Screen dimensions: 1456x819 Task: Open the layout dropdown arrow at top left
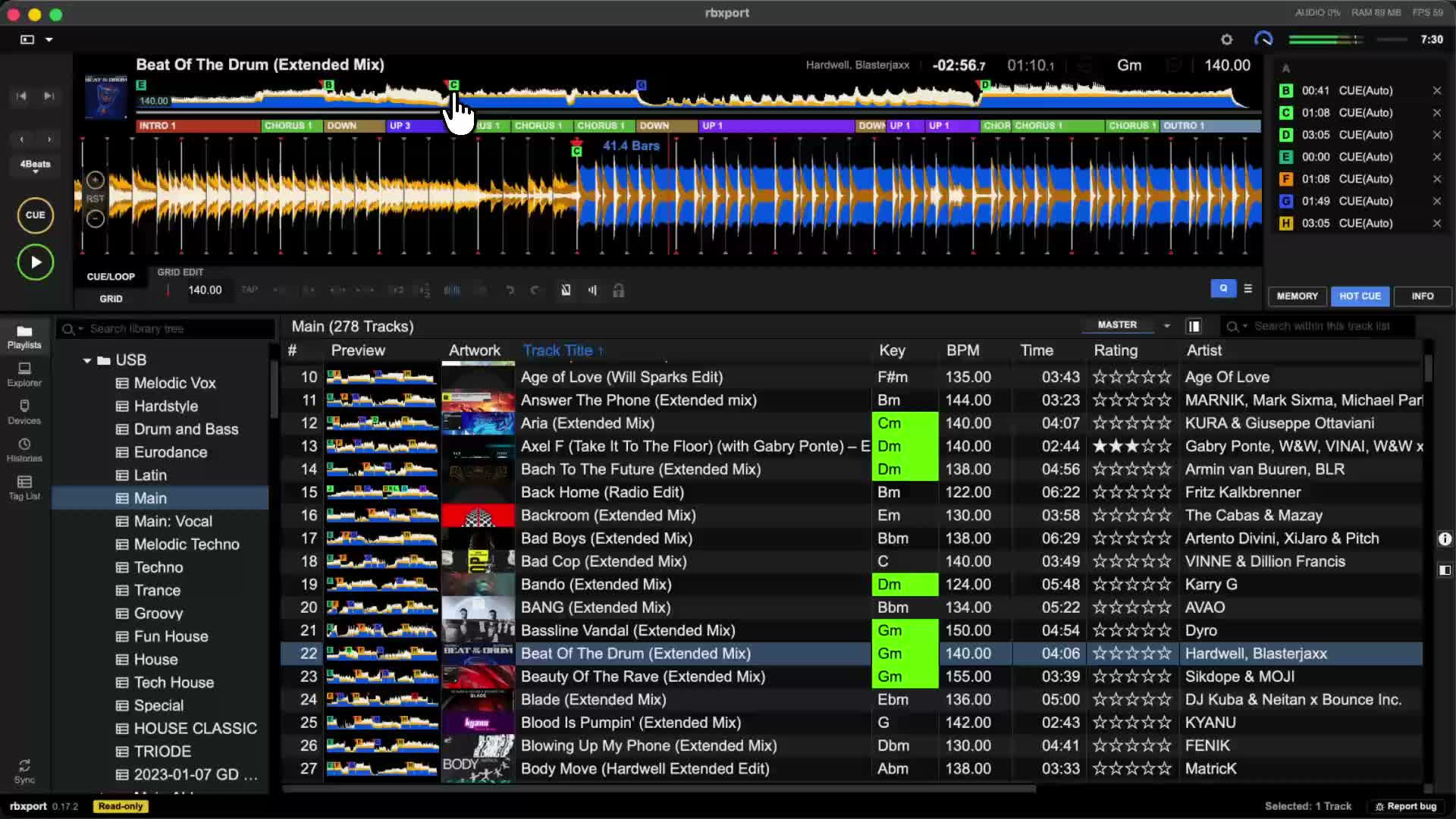click(x=49, y=39)
